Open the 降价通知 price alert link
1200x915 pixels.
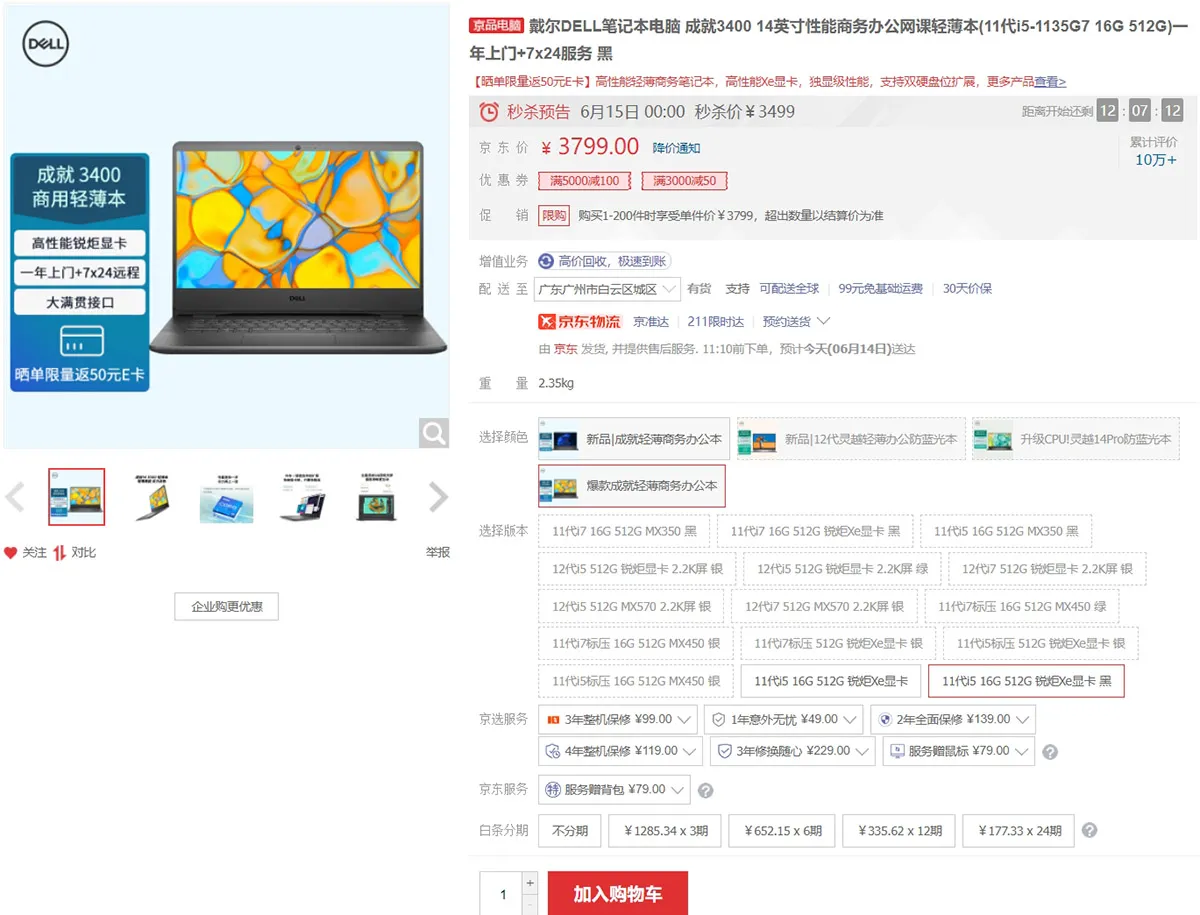[x=677, y=148]
